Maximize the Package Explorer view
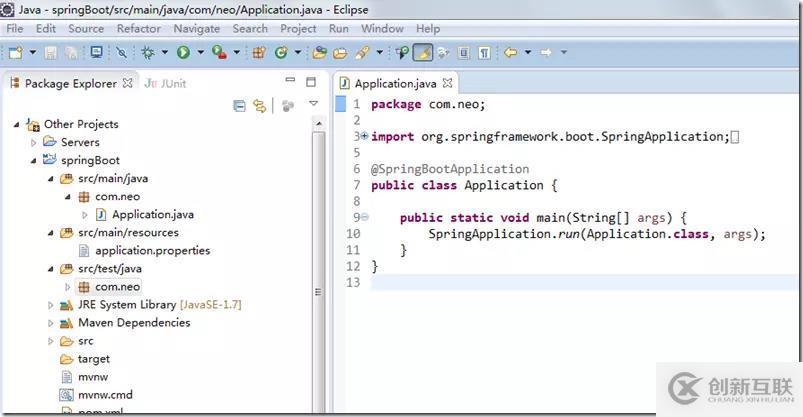The image size is (803, 417). 311,82
